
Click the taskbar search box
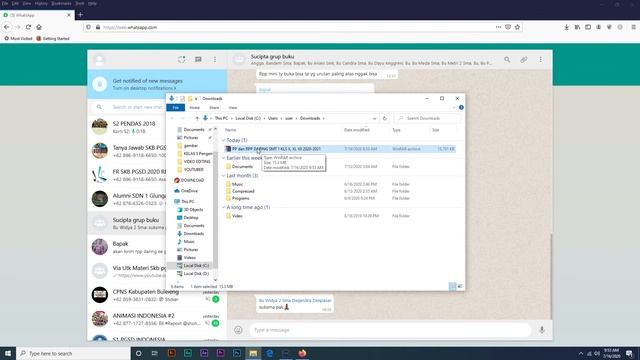point(73,353)
